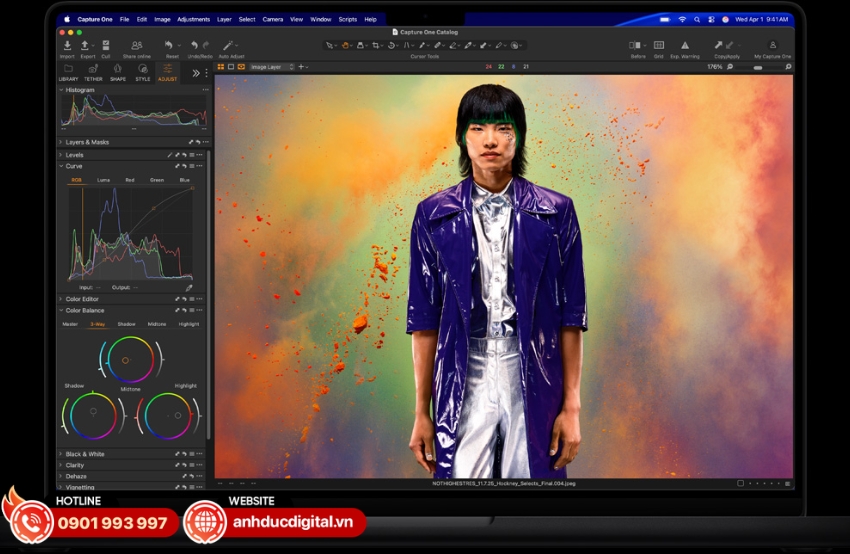Switch Color Balance to Shadow tab

click(x=126, y=324)
